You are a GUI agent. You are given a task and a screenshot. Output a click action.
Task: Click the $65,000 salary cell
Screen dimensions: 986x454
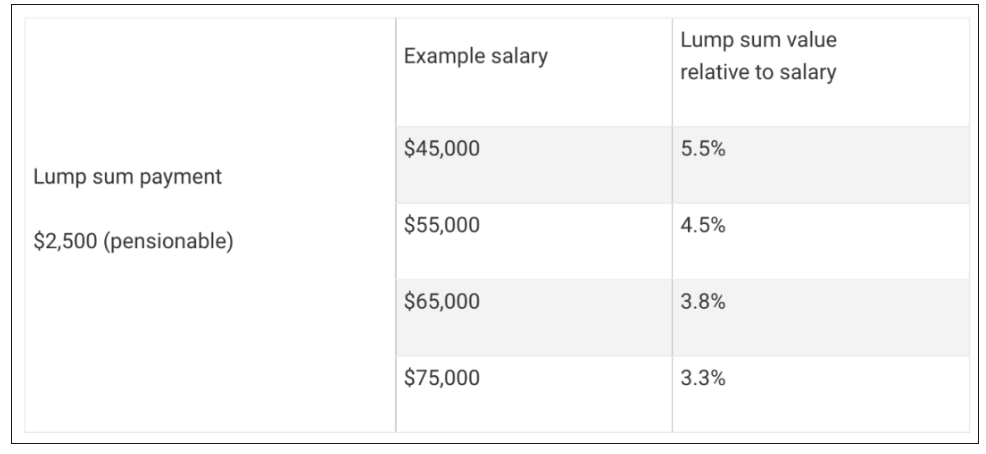click(442, 301)
